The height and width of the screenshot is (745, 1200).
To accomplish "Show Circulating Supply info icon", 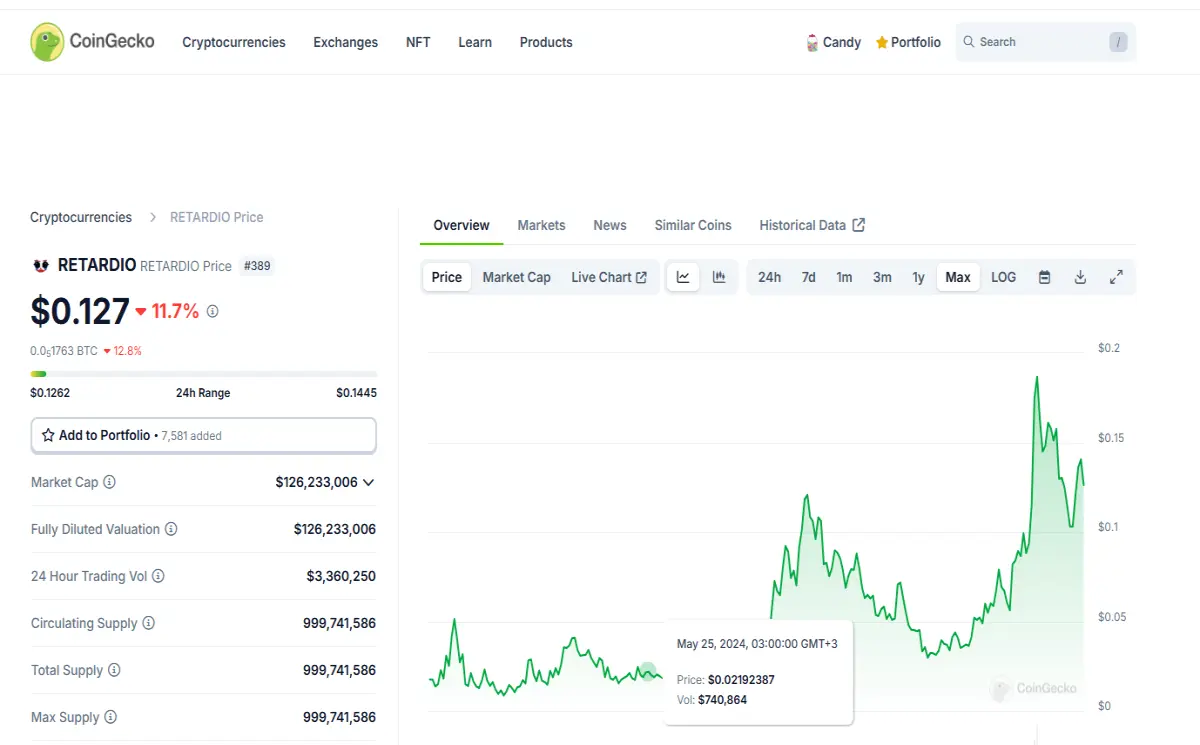I will 148,623.
